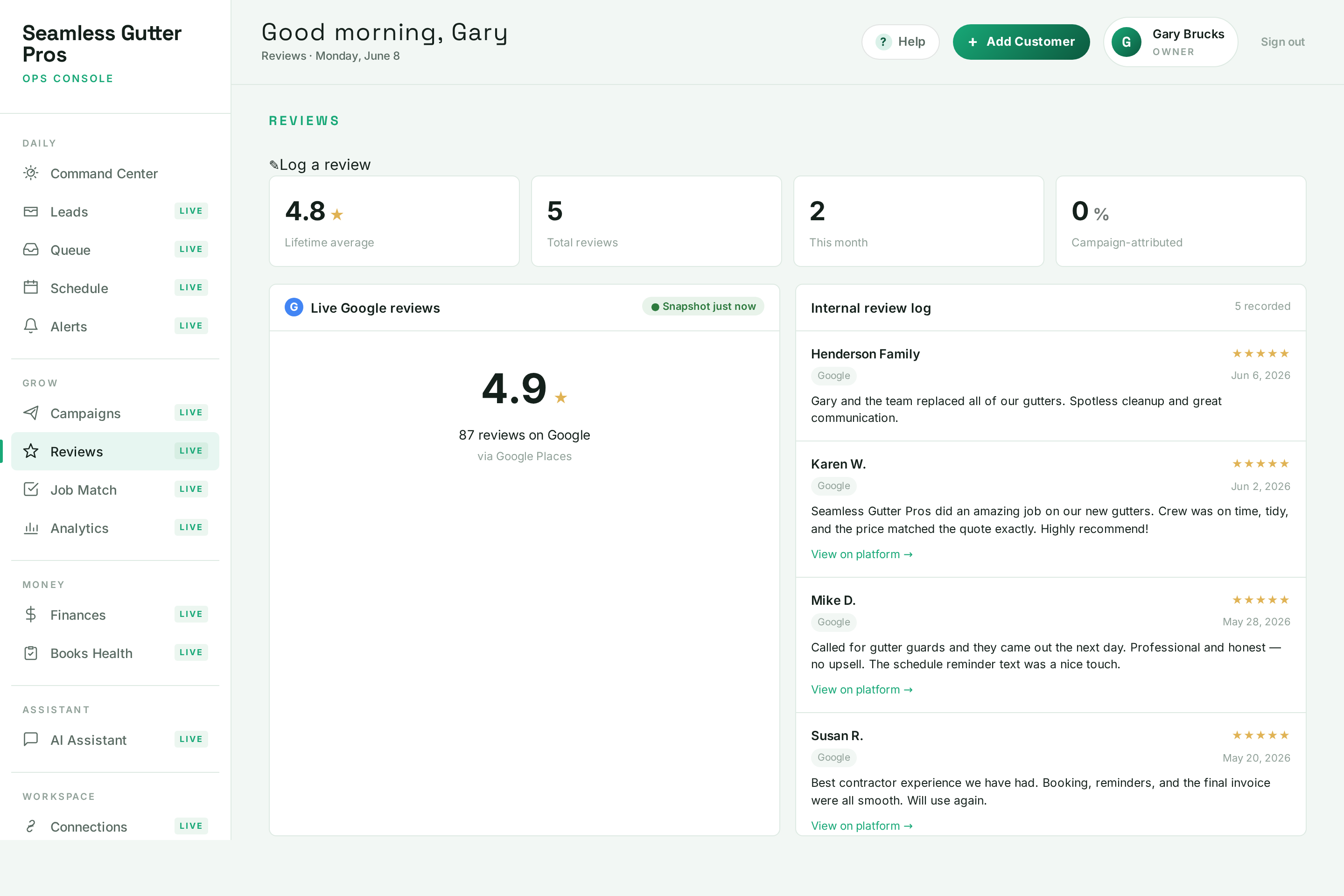
Task: Click Henderson Family's five-star rating
Action: pos(1260,353)
